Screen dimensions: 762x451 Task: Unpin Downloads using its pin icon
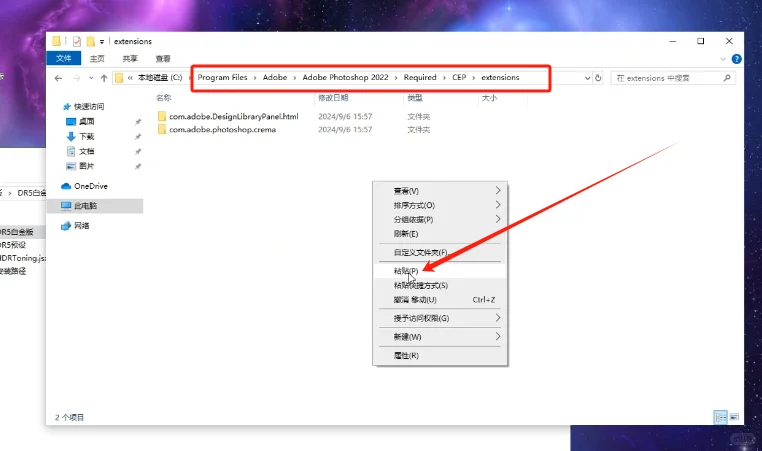coord(138,137)
